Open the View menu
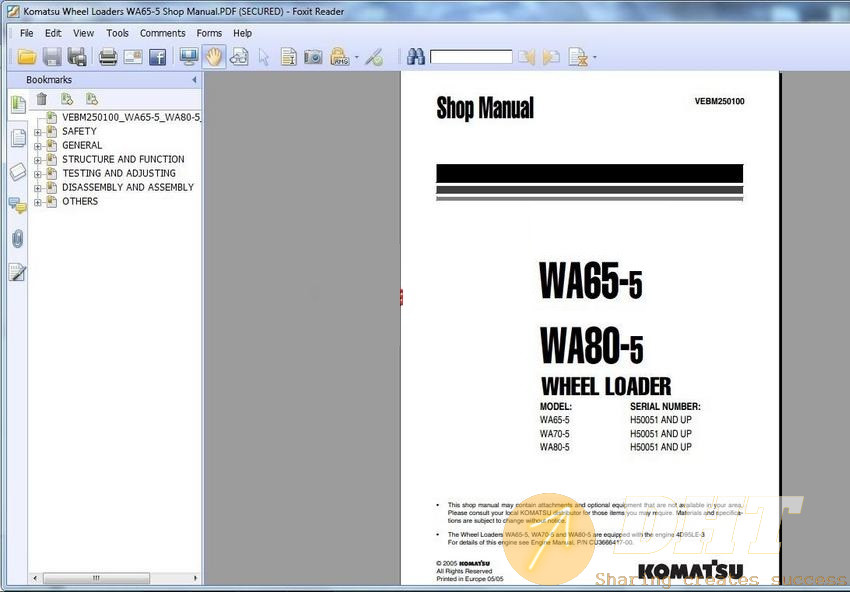Image resolution: width=850 pixels, height=592 pixels. [x=83, y=33]
